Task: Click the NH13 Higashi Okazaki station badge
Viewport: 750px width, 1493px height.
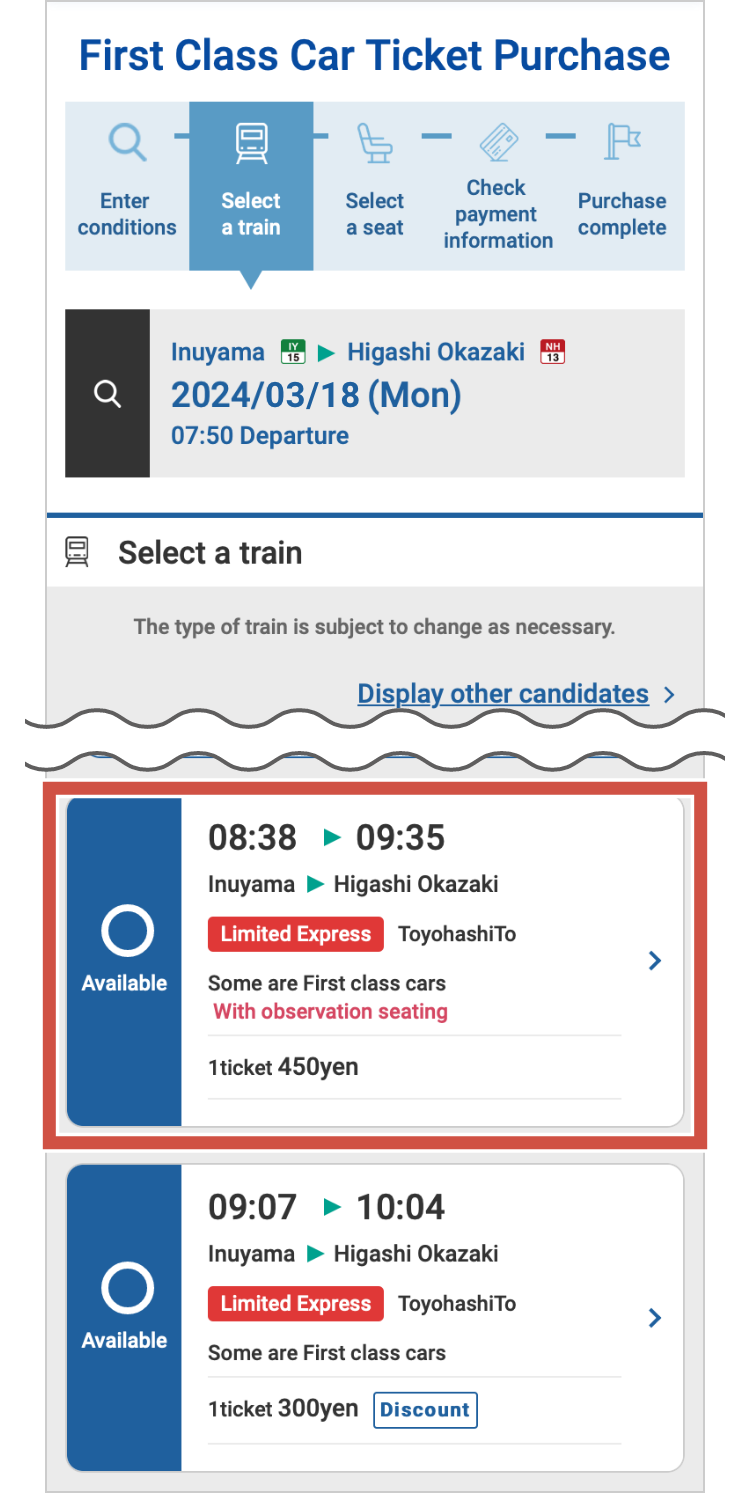Action: [x=552, y=352]
